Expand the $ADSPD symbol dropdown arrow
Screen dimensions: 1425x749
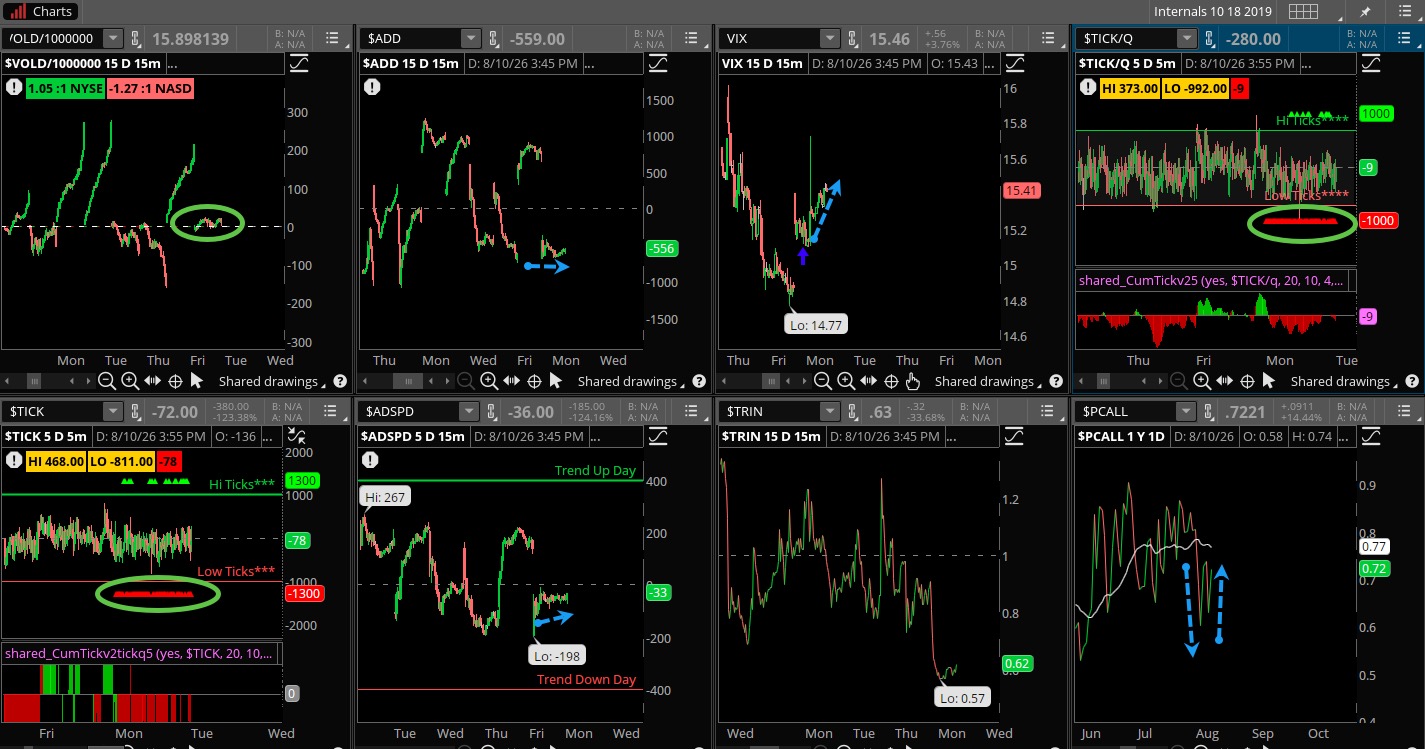point(471,411)
